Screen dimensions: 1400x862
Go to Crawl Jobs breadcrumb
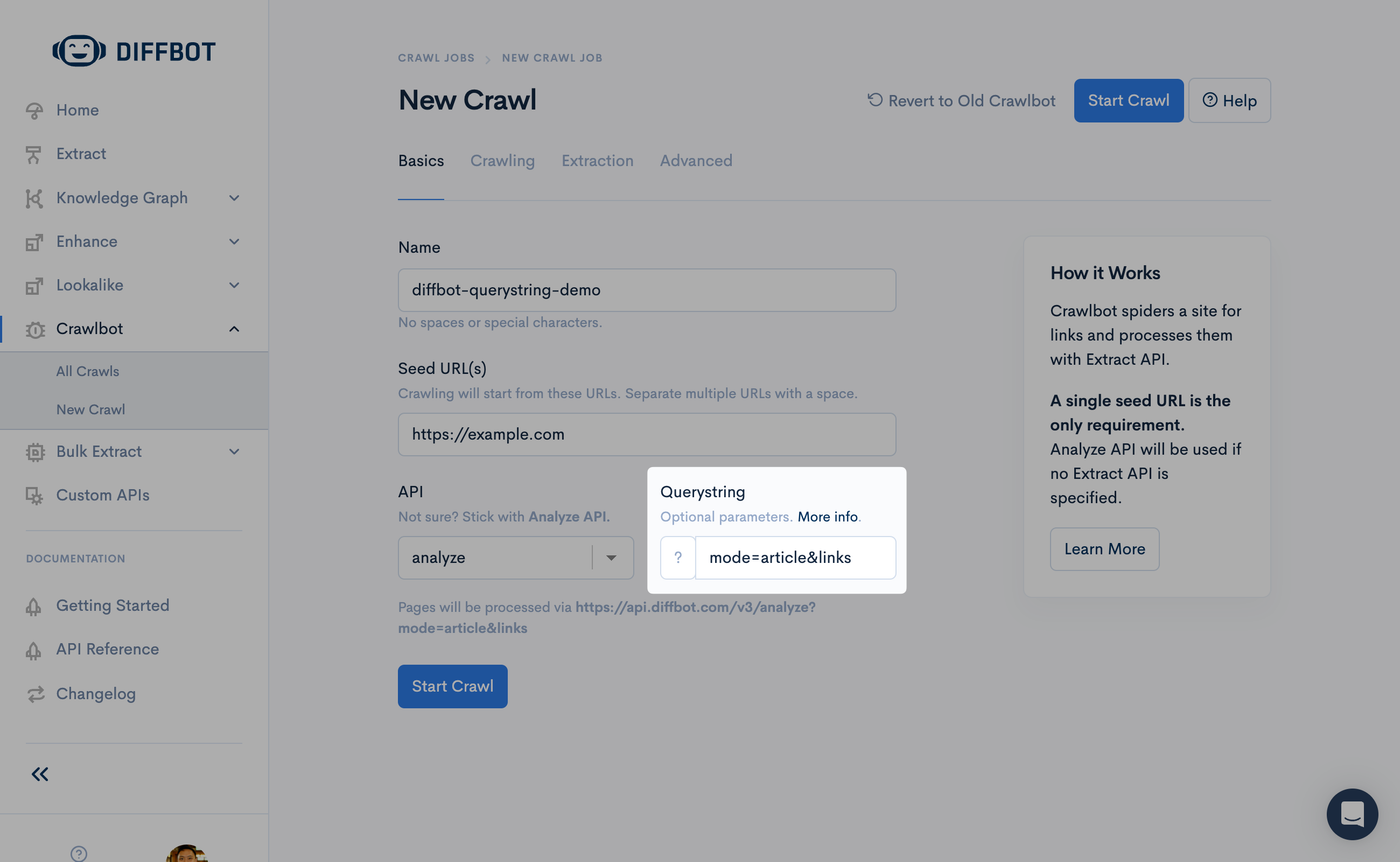(436, 58)
